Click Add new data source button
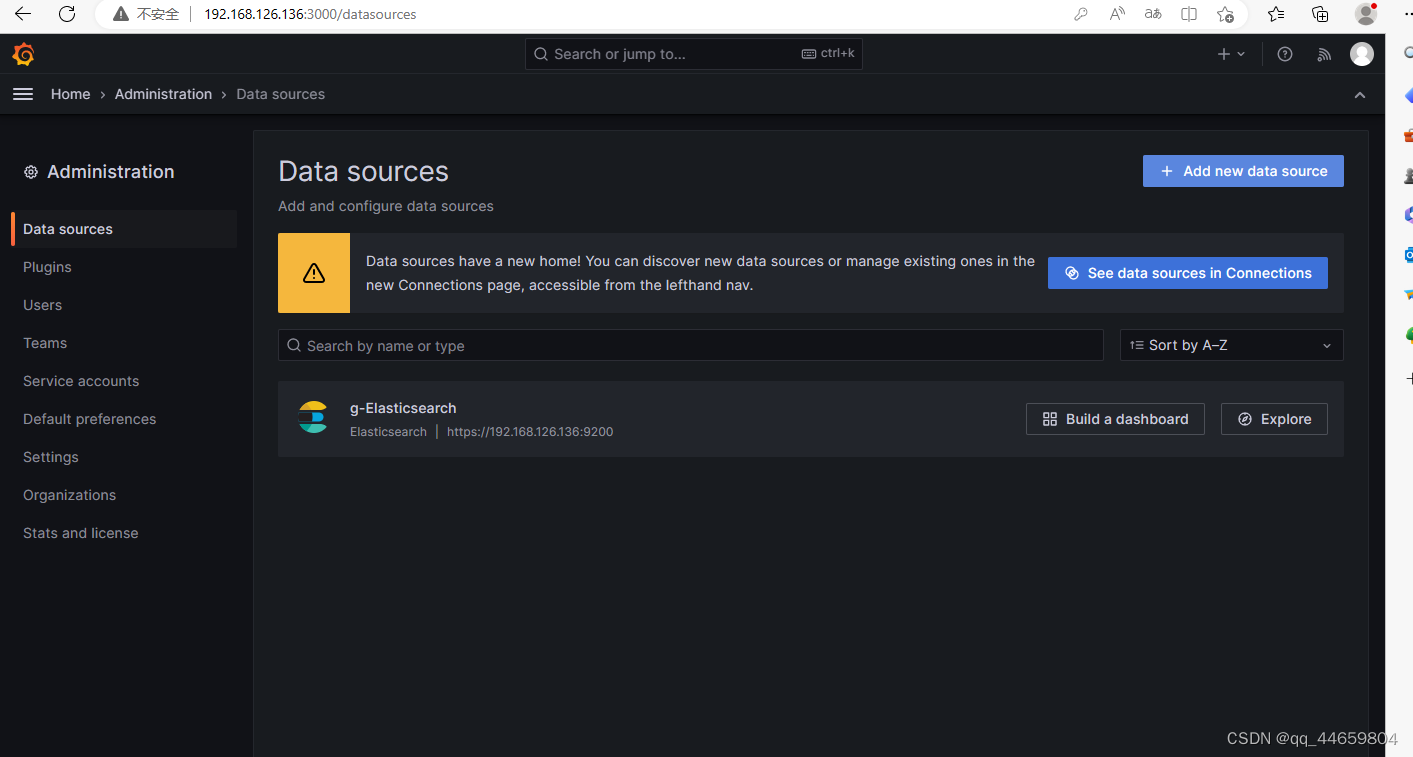This screenshot has width=1413, height=757. [x=1243, y=171]
